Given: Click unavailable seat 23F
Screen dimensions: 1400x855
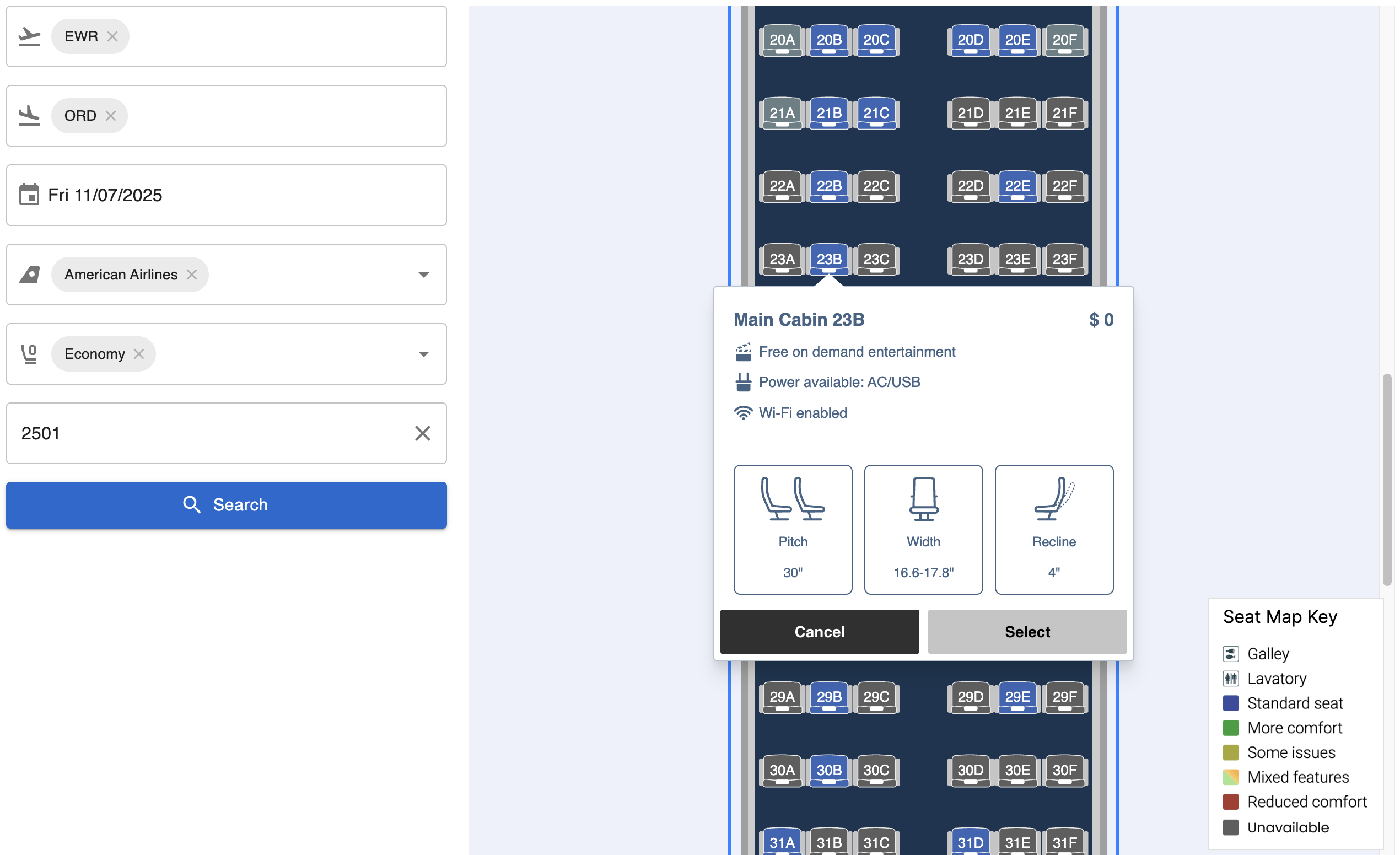Looking at the screenshot, I should coord(1065,259).
